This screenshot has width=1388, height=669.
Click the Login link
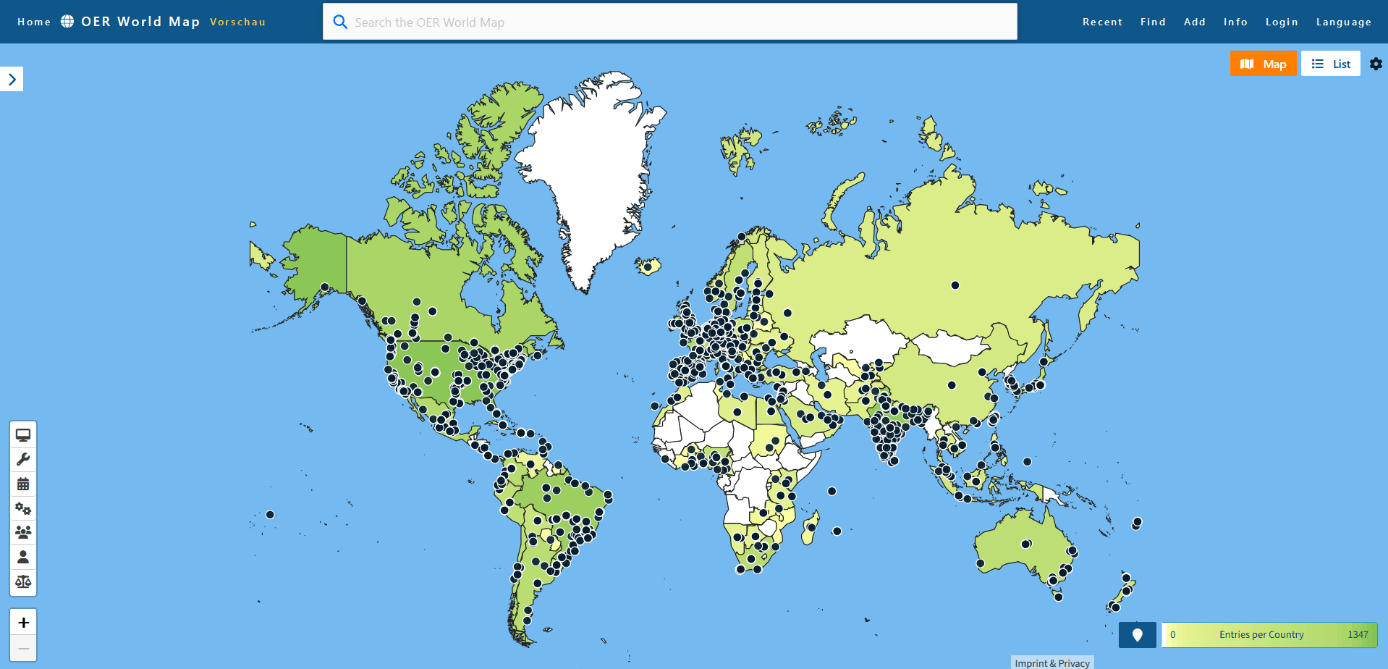(x=1281, y=21)
